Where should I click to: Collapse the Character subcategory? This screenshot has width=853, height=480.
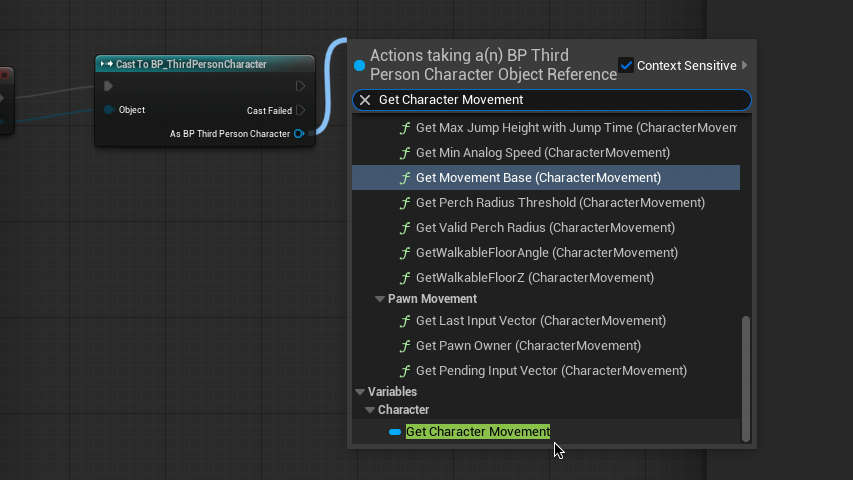click(370, 410)
